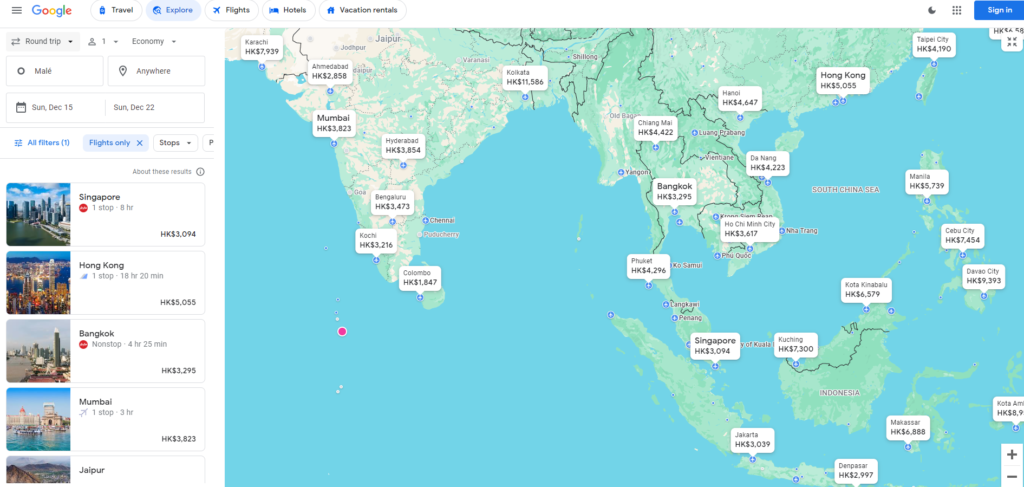The height and width of the screenshot is (487, 1024).
Task: Go to the Vacation rentals tab
Action: point(361,10)
